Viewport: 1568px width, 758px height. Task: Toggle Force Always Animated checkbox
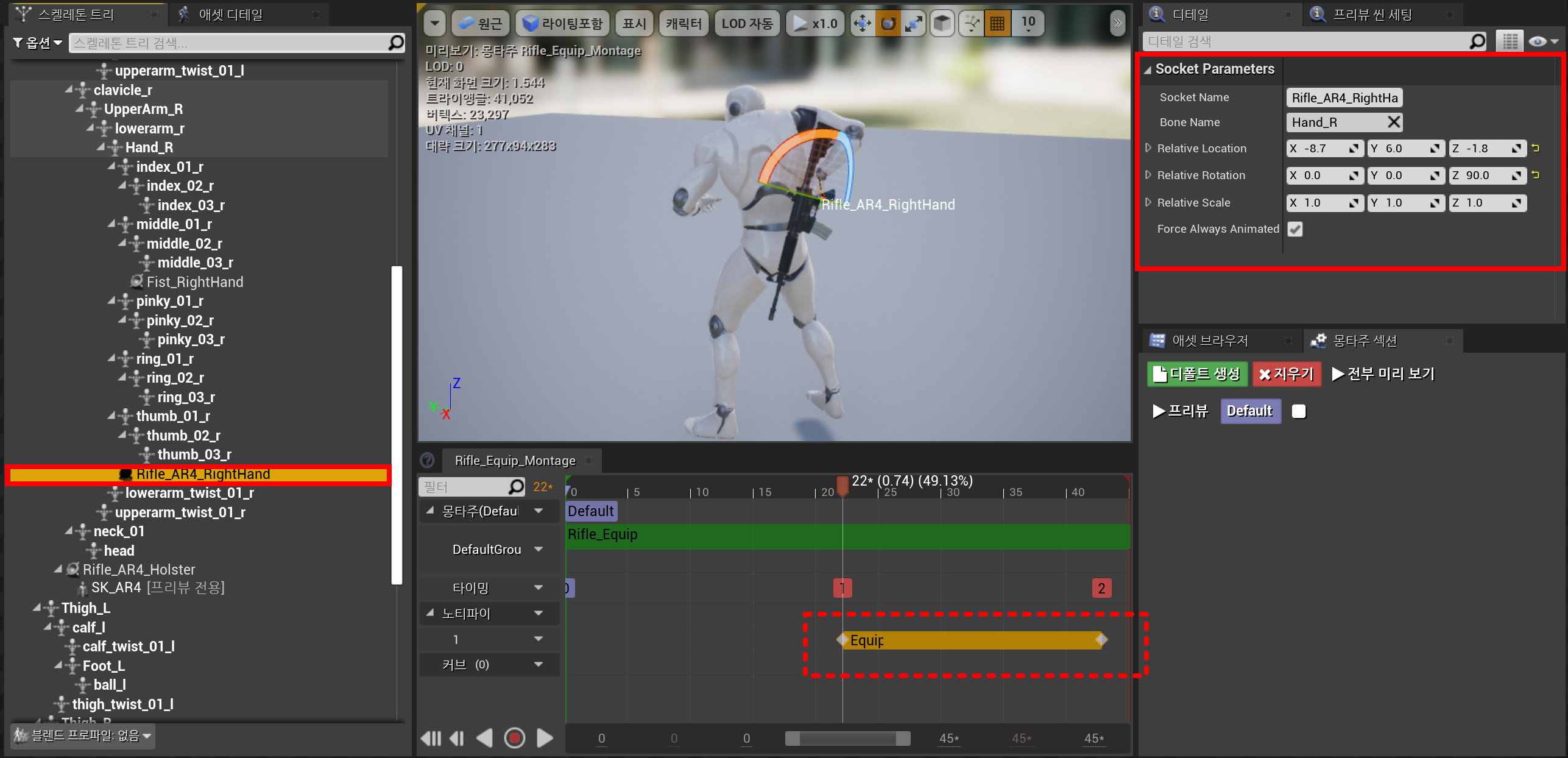click(1295, 229)
